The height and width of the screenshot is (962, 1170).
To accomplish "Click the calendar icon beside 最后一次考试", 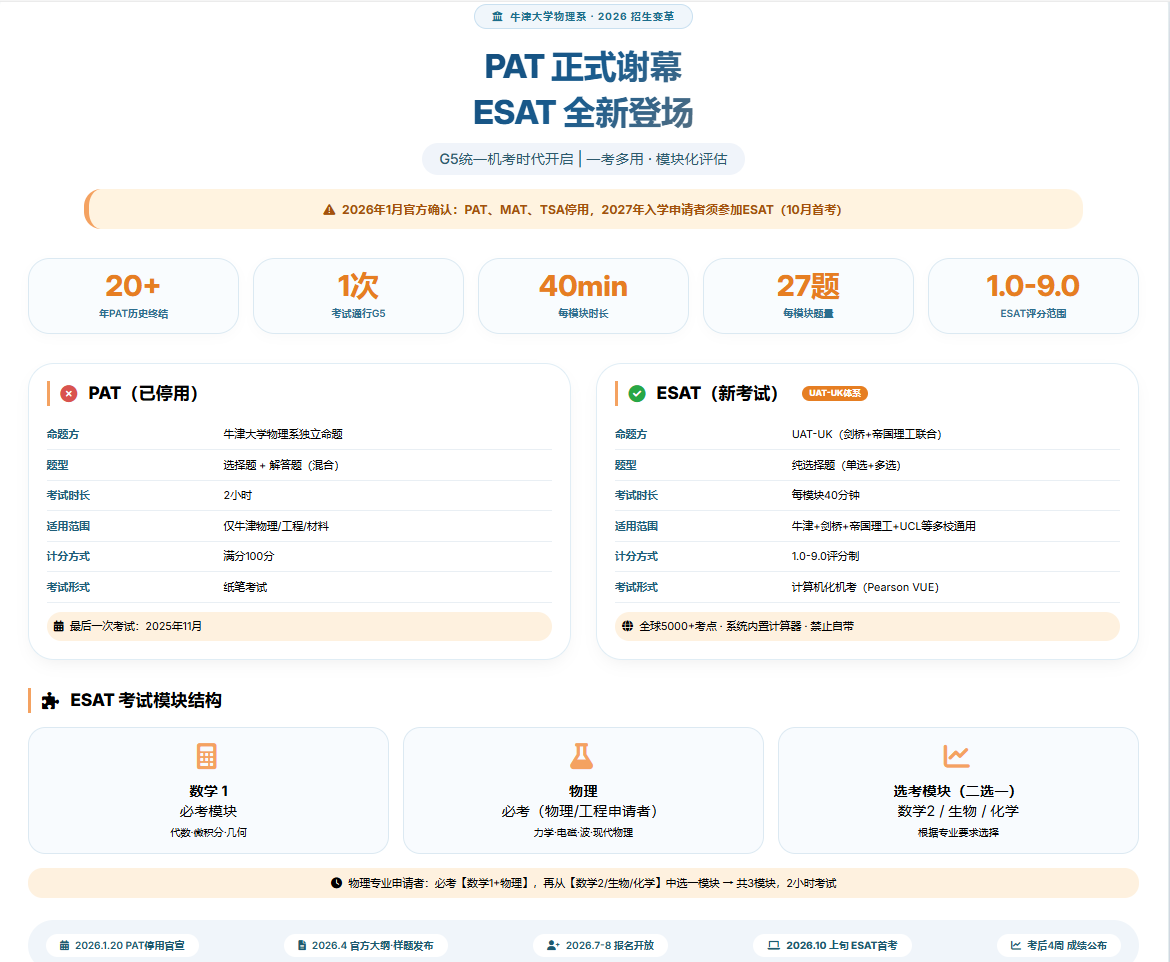I will (x=59, y=626).
